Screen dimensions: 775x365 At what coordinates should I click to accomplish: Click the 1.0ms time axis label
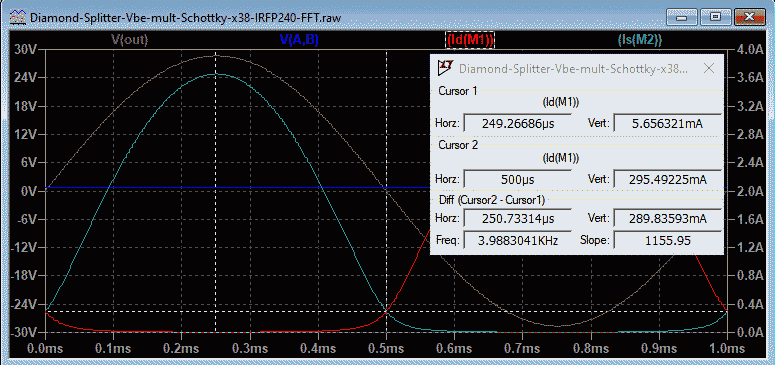click(x=727, y=349)
